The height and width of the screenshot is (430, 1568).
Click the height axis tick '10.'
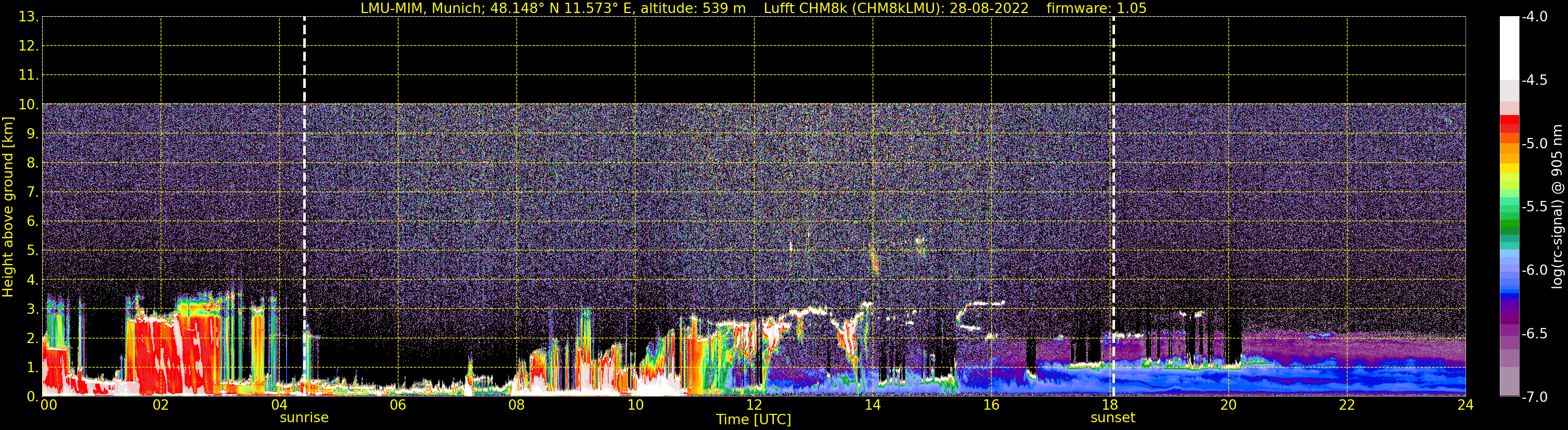click(x=29, y=105)
